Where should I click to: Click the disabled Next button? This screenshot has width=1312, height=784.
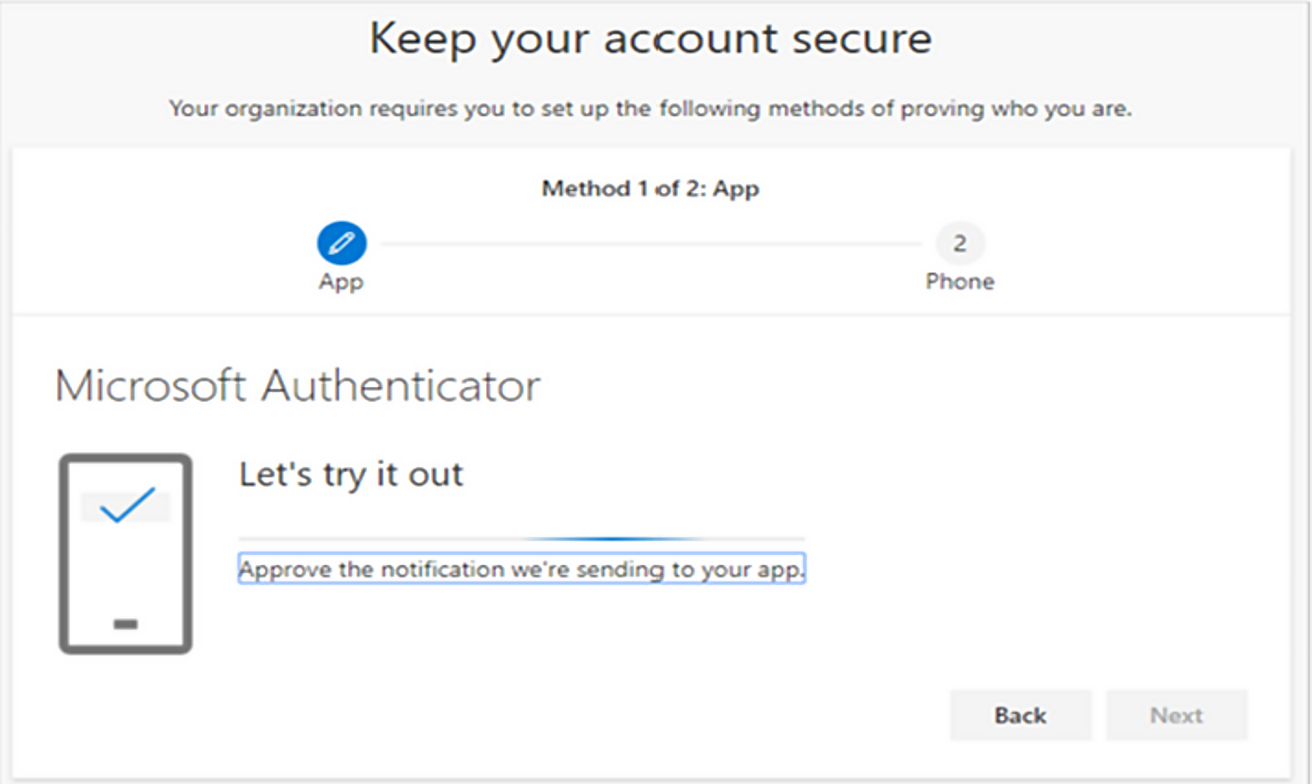point(1177,715)
